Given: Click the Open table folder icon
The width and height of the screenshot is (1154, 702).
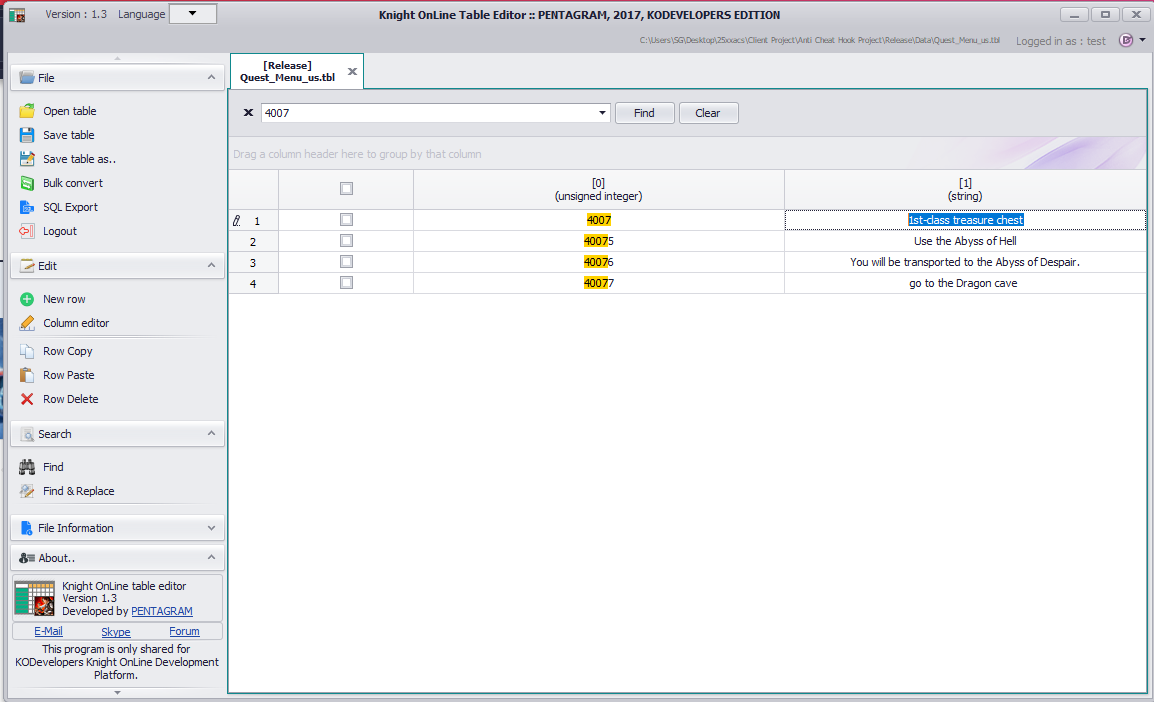Looking at the screenshot, I should tap(27, 111).
